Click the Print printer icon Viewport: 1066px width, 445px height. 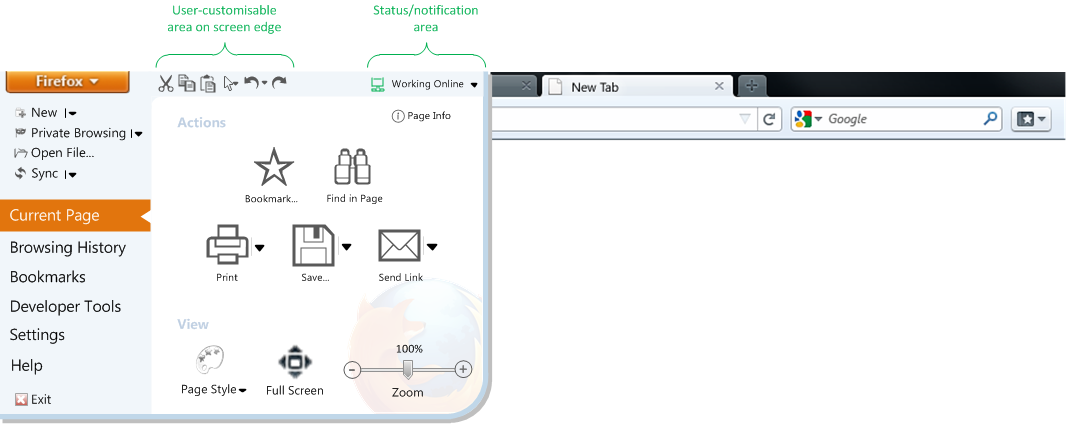tap(227, 245)
